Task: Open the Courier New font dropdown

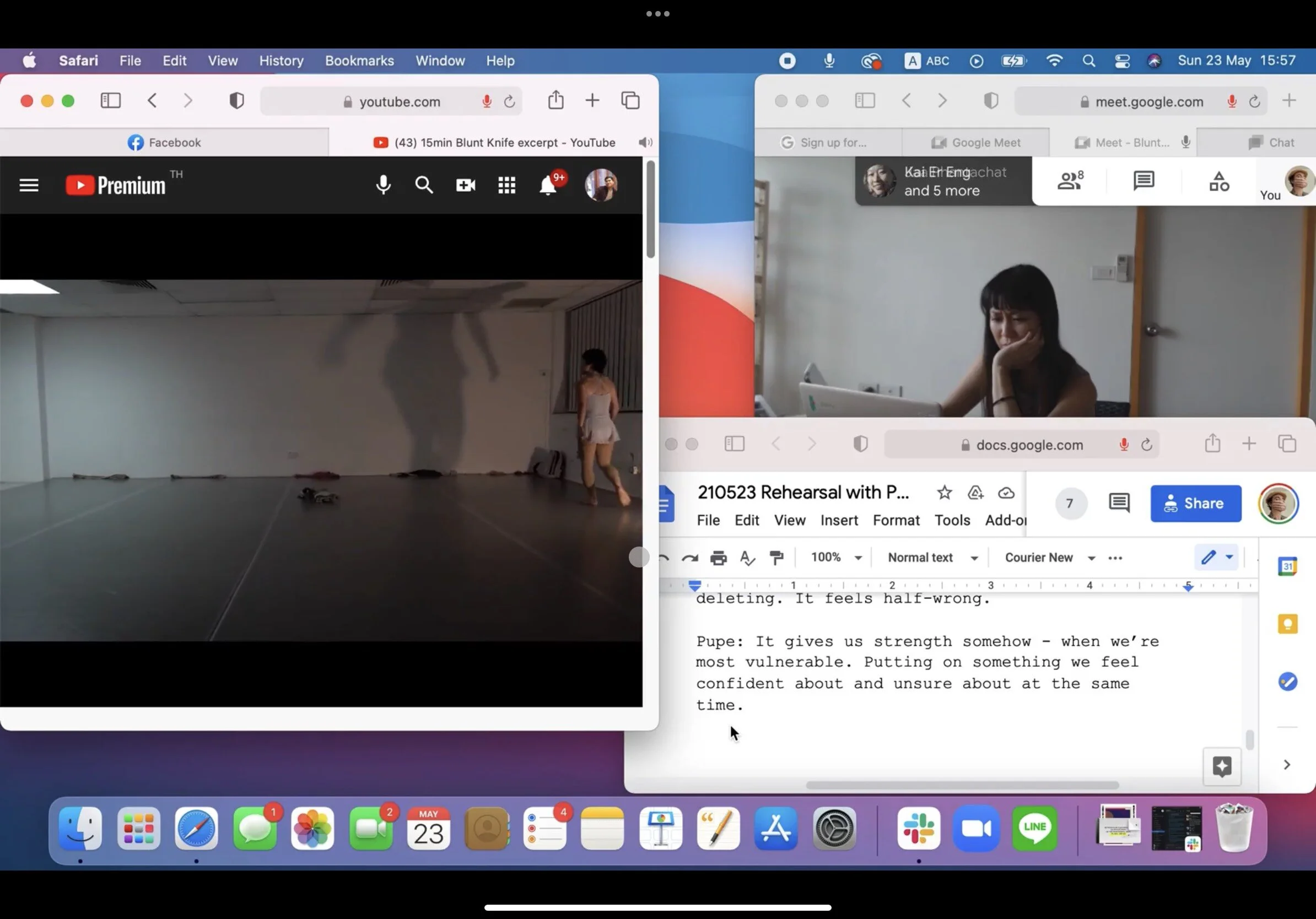Action: tap(1048, 557)
